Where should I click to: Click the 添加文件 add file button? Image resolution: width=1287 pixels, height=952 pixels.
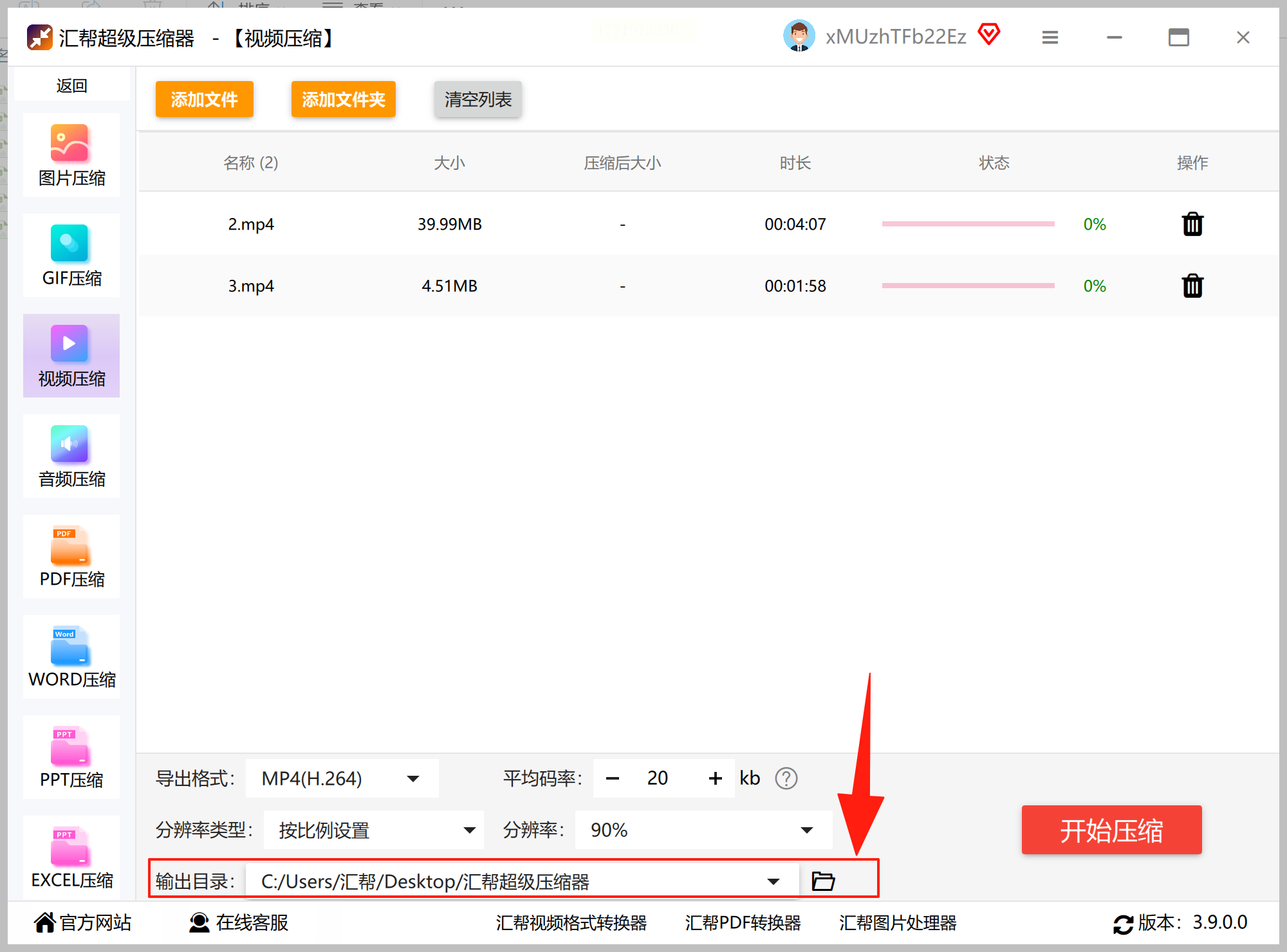coord(204,100)
